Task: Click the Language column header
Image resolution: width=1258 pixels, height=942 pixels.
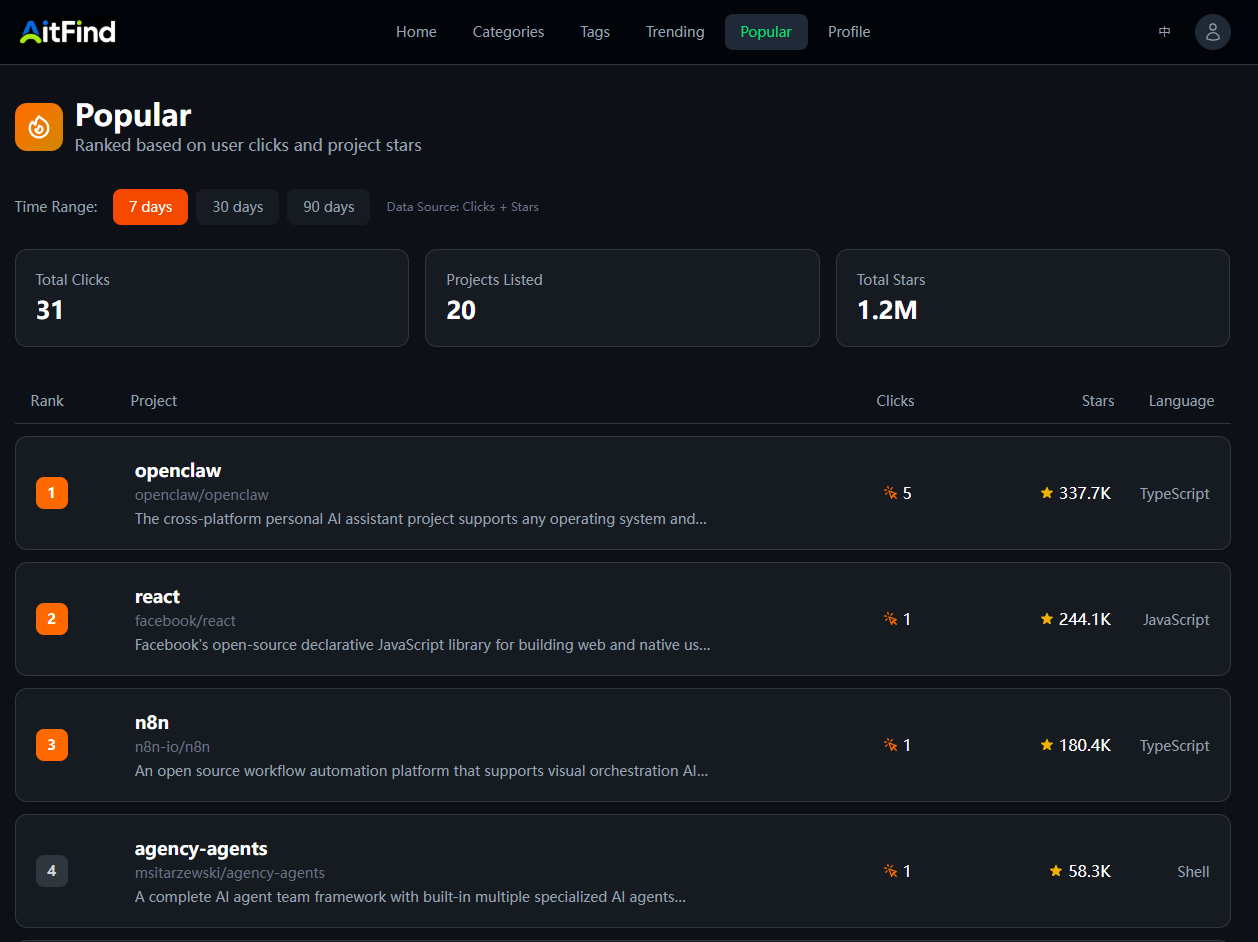Action: click(1181, 401)
